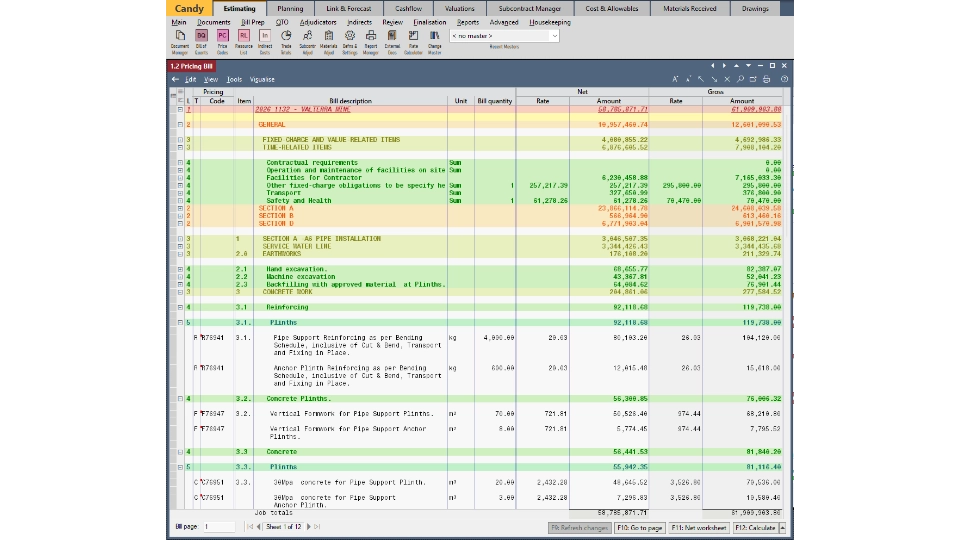Collapse the EARTHWORKS row expander

click(180, 253)
